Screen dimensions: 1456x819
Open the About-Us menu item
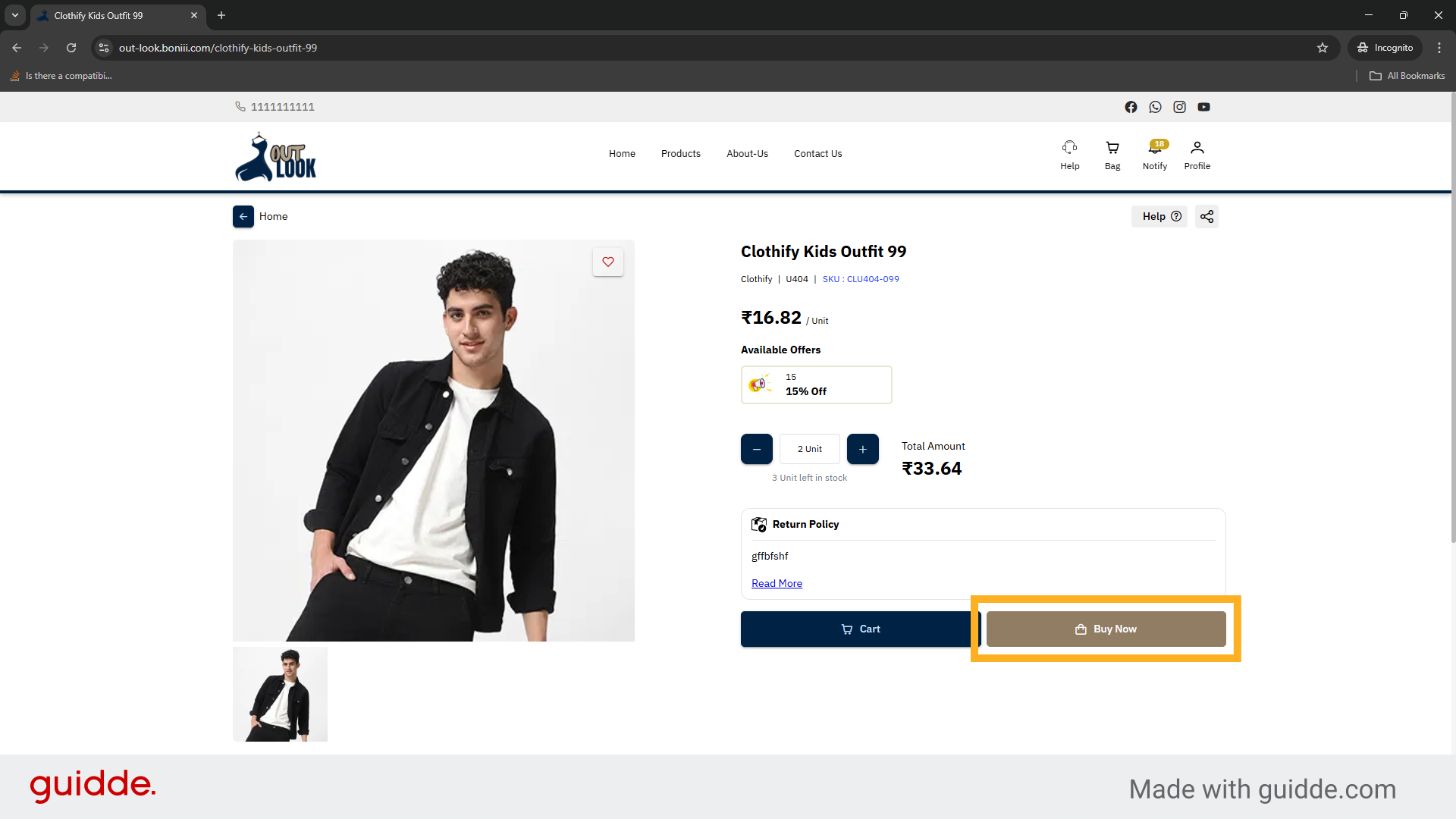(x=747, y=154)
